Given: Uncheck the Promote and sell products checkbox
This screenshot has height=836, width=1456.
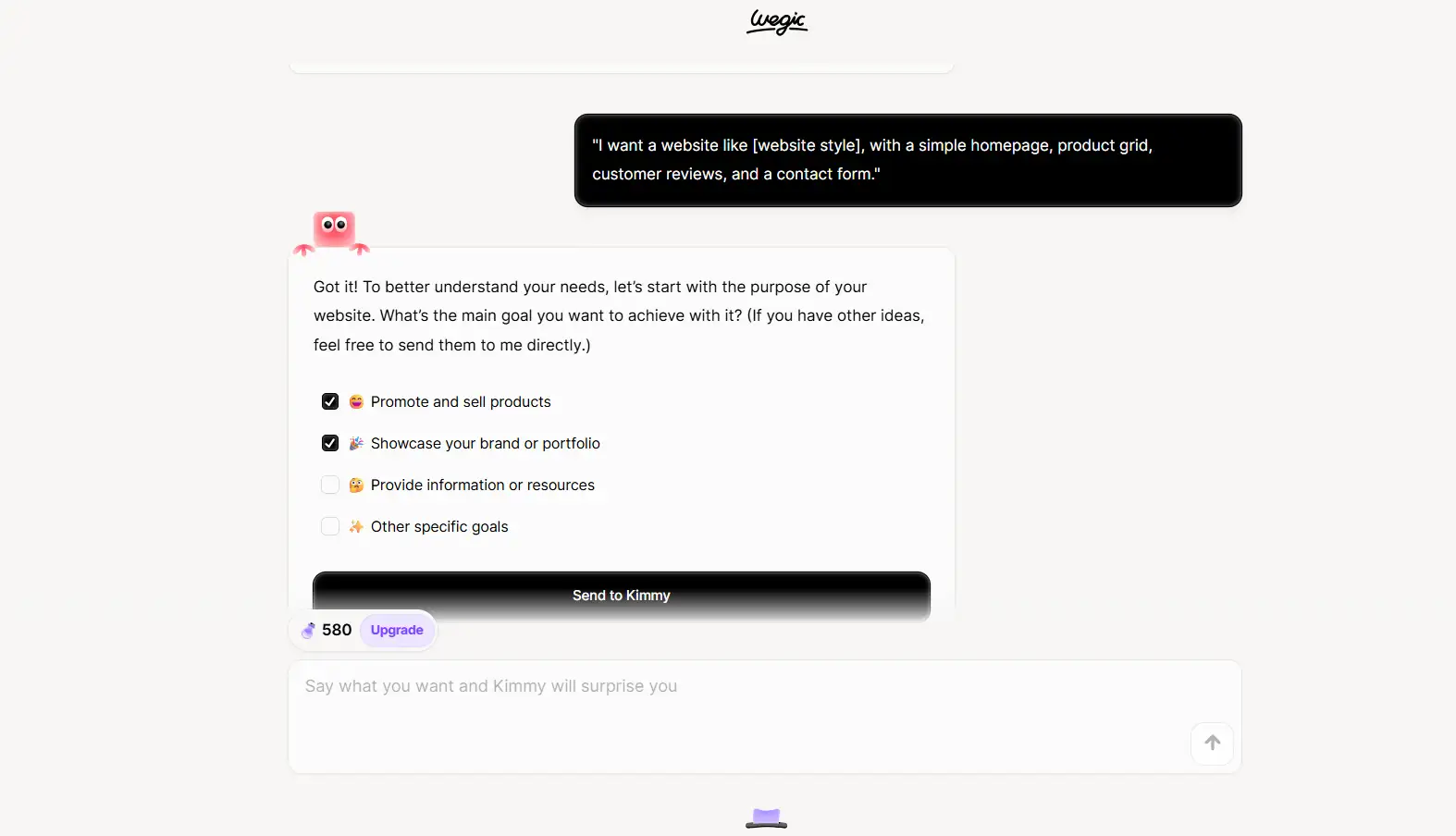Looking at the screenshot, I should click(x=330, y=401).
